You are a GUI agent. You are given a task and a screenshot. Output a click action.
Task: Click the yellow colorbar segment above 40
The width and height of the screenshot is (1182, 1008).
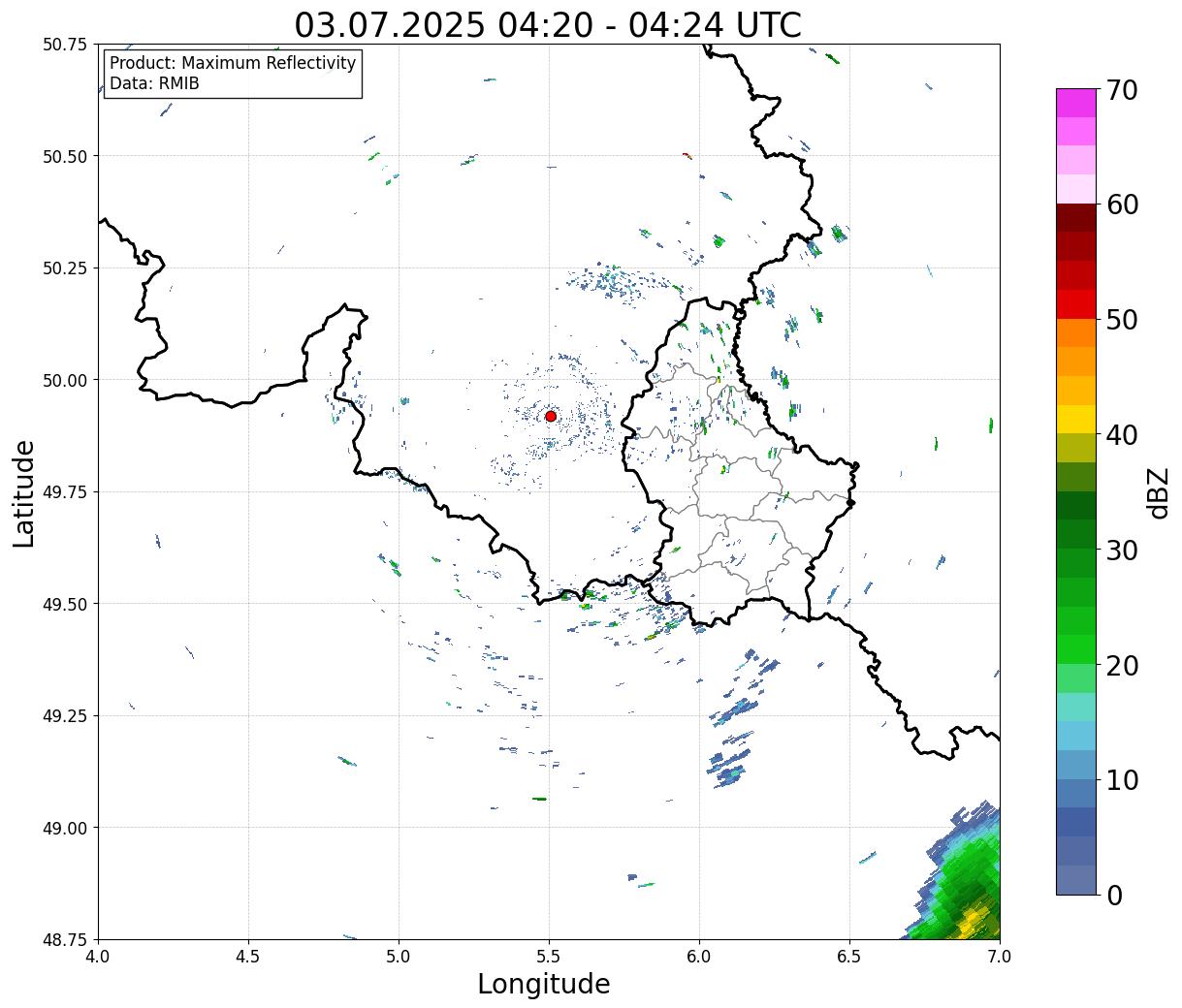pyautogui.click(x=1076, y=420)
